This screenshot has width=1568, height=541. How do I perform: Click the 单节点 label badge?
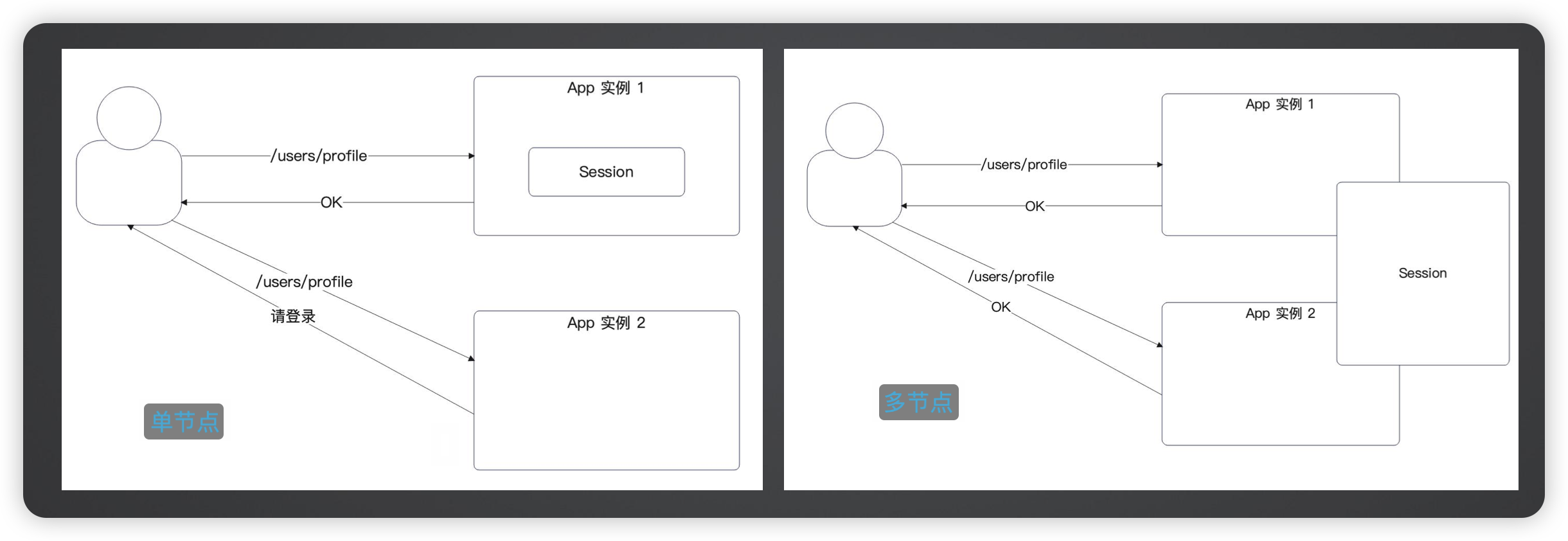pyautogui.click(x=184, y=421)
